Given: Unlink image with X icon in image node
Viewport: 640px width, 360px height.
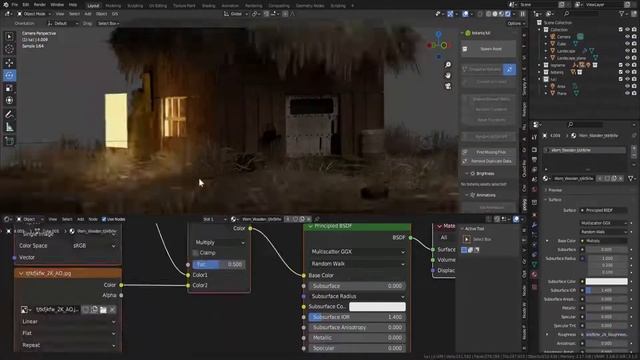Looking at the screenshot, I should (x=113, y=310).
